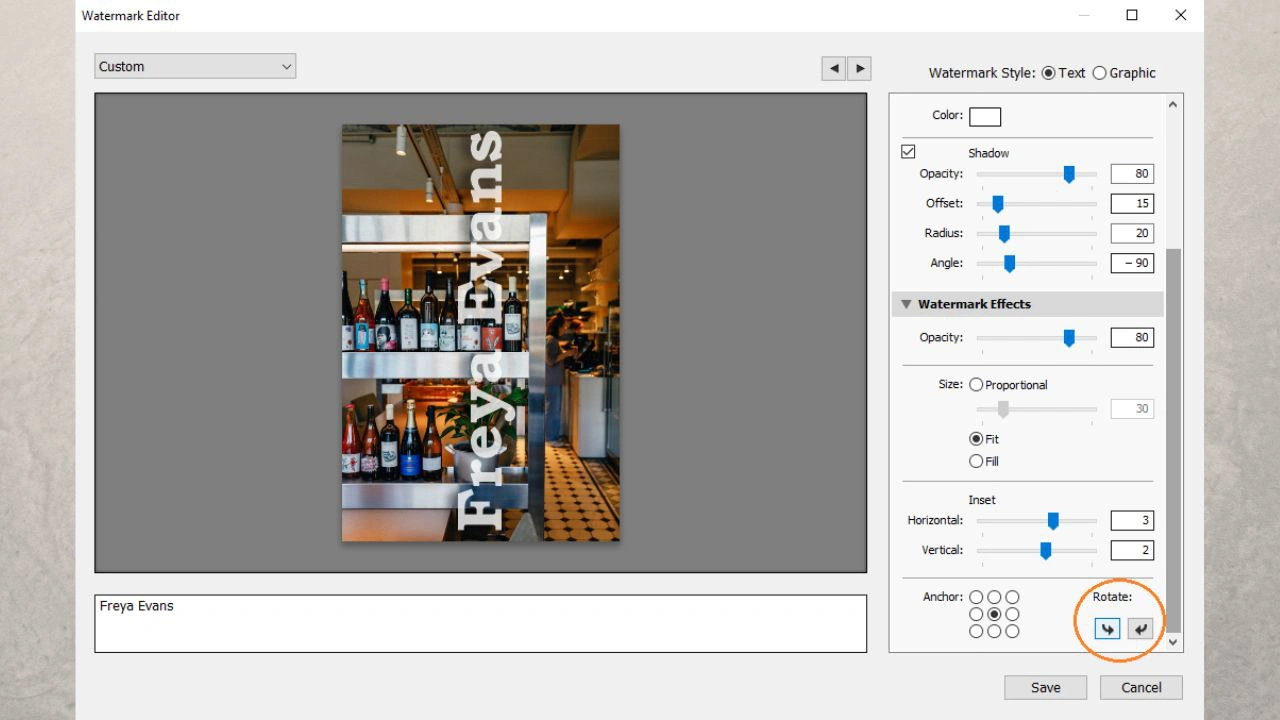This screenshot has height=720, width=1280.
Task: Click the Shadow Radius slider handle
Action: pyautogui.click(x=1004, y=234)
